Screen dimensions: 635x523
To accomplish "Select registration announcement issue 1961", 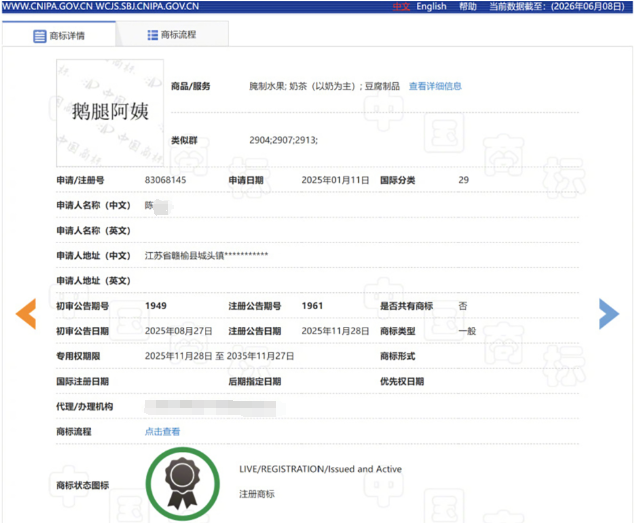I will 312,306.
